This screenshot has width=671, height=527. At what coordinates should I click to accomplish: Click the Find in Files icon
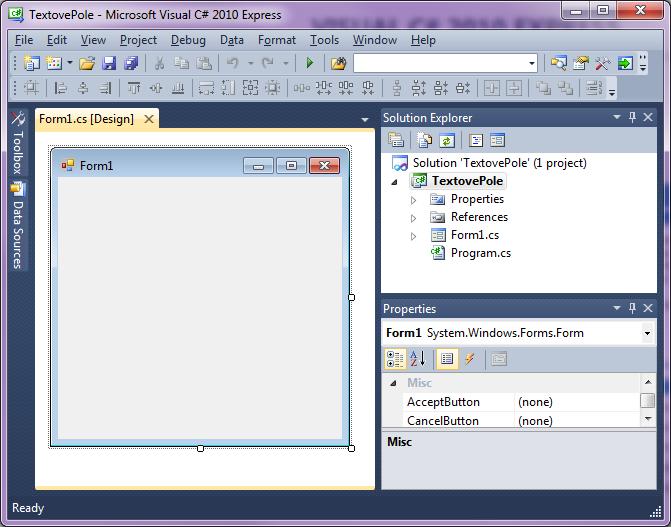338,64
